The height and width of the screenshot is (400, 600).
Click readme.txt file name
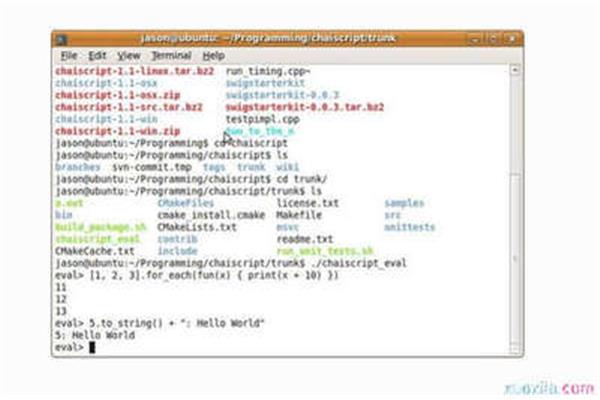pos(305,239)
